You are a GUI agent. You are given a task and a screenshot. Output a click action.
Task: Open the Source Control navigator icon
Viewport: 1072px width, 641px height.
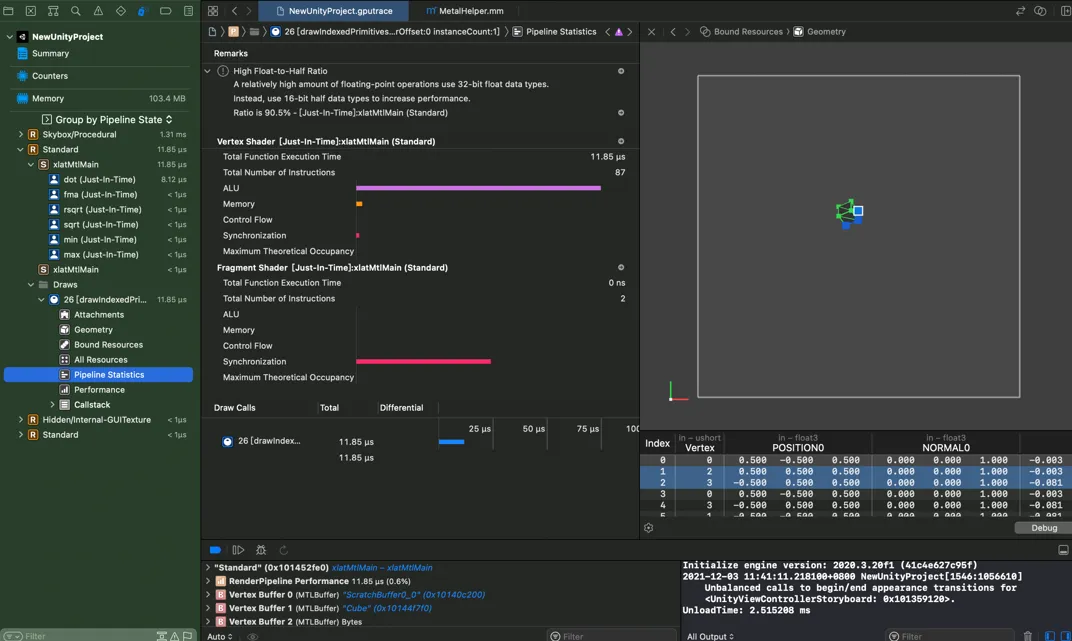(31, 11)
